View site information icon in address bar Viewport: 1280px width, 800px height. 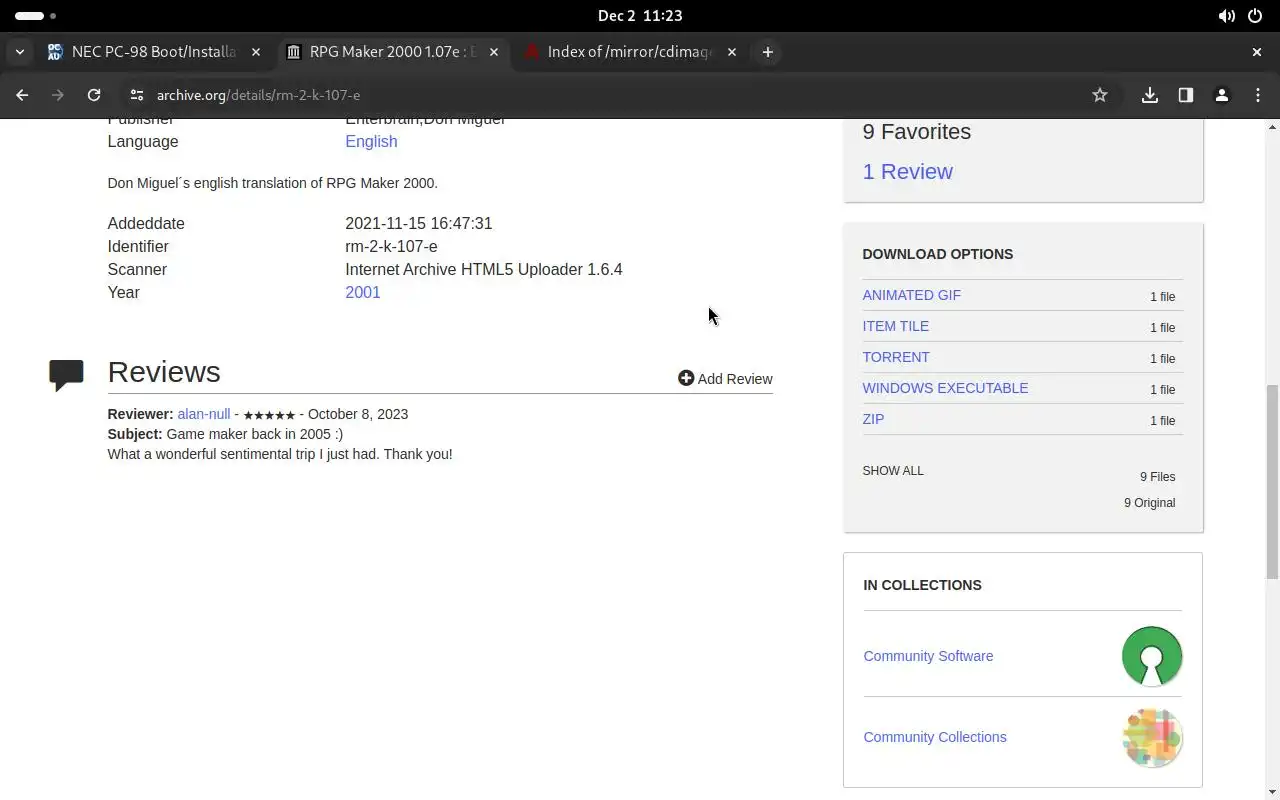tap(137, 95)
